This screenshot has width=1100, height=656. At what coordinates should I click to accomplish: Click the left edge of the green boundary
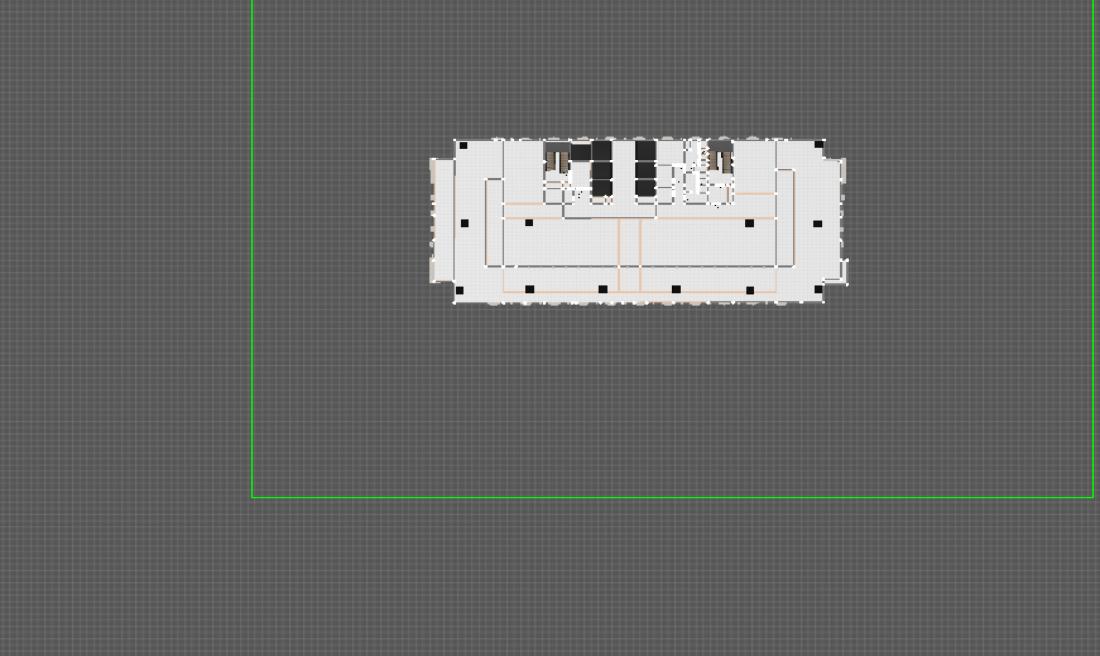[252, 250]
